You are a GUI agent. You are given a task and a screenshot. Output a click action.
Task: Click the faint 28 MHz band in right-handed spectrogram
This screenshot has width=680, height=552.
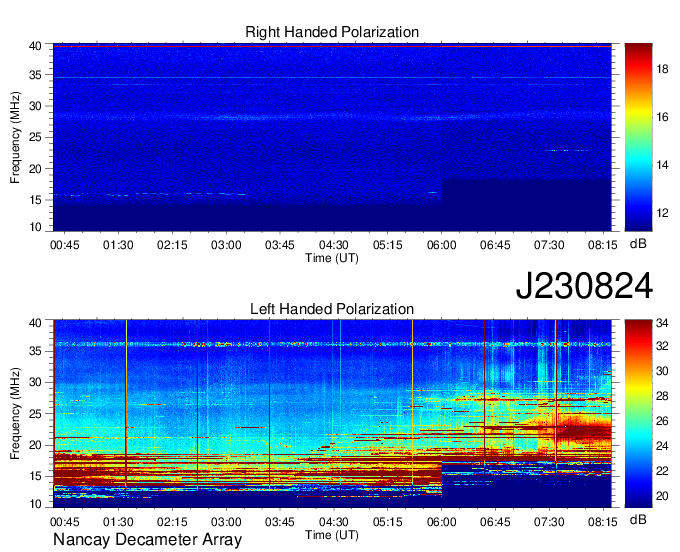332,117
